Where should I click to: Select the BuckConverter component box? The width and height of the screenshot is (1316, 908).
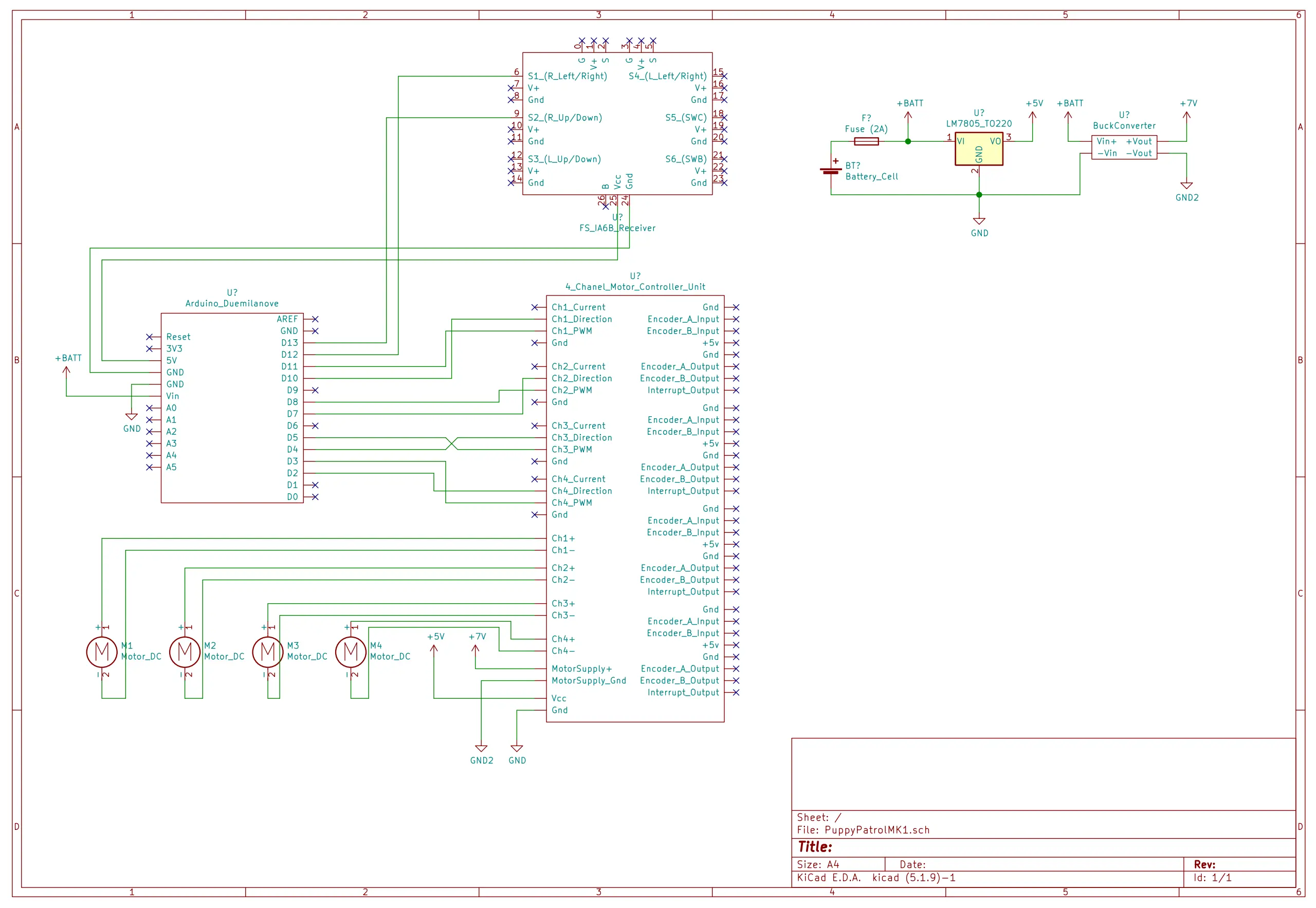[1124, 147]
